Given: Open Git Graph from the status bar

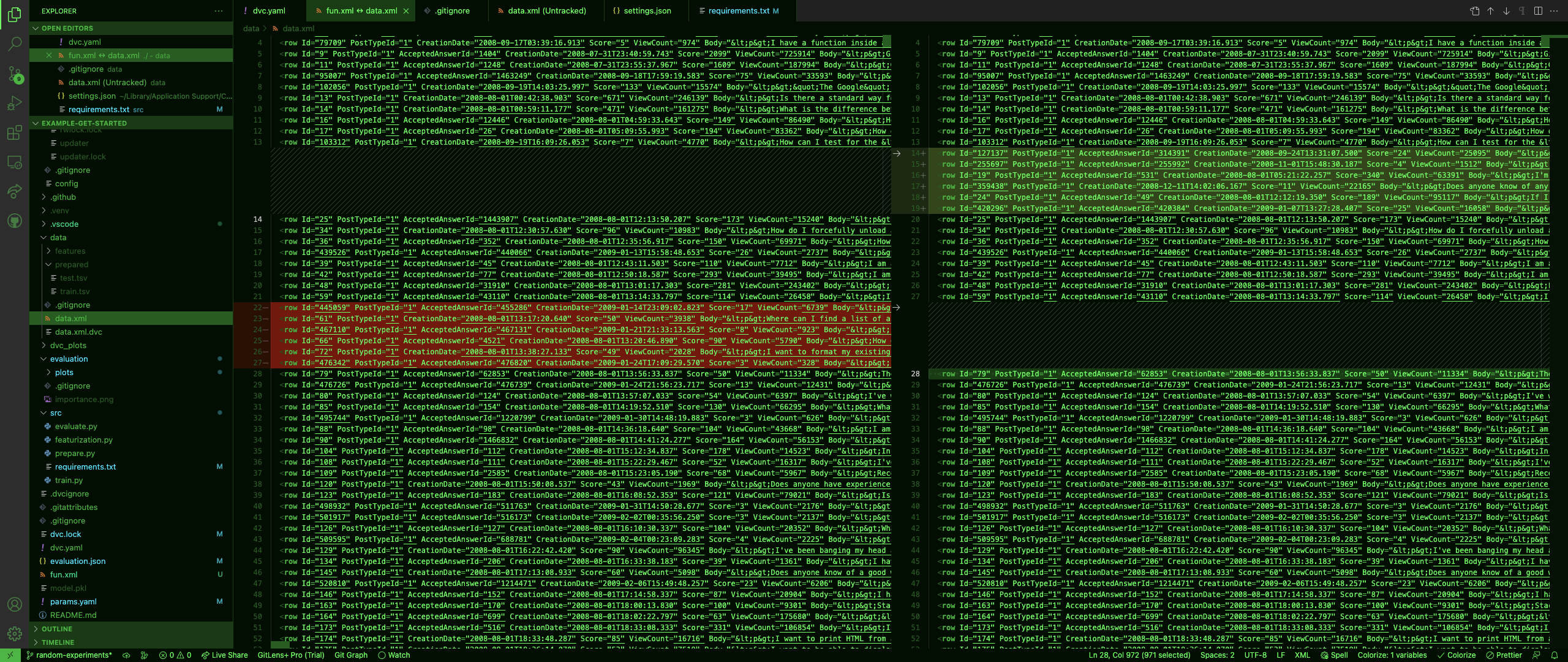Looking at the screenshot, I should [x=349, y=655].
